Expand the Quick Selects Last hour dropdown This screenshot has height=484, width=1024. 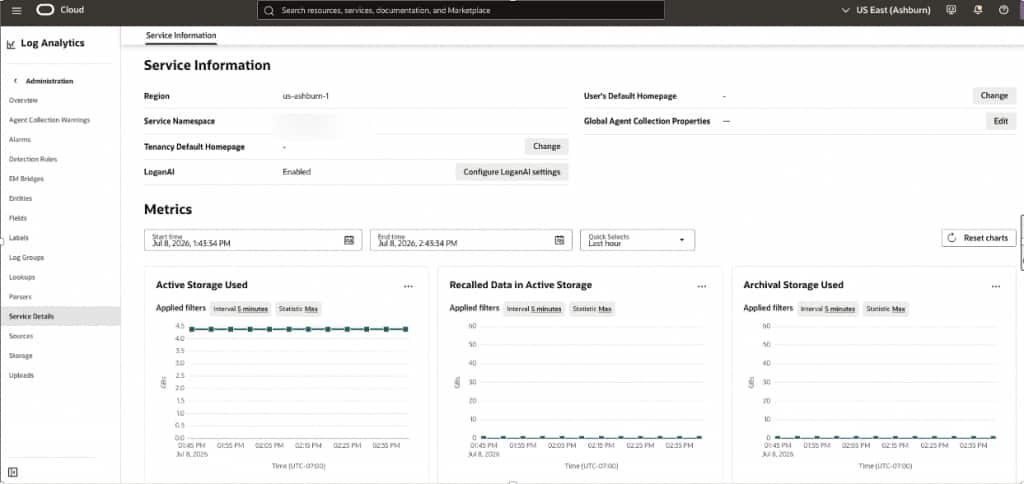tap(637, 240)
